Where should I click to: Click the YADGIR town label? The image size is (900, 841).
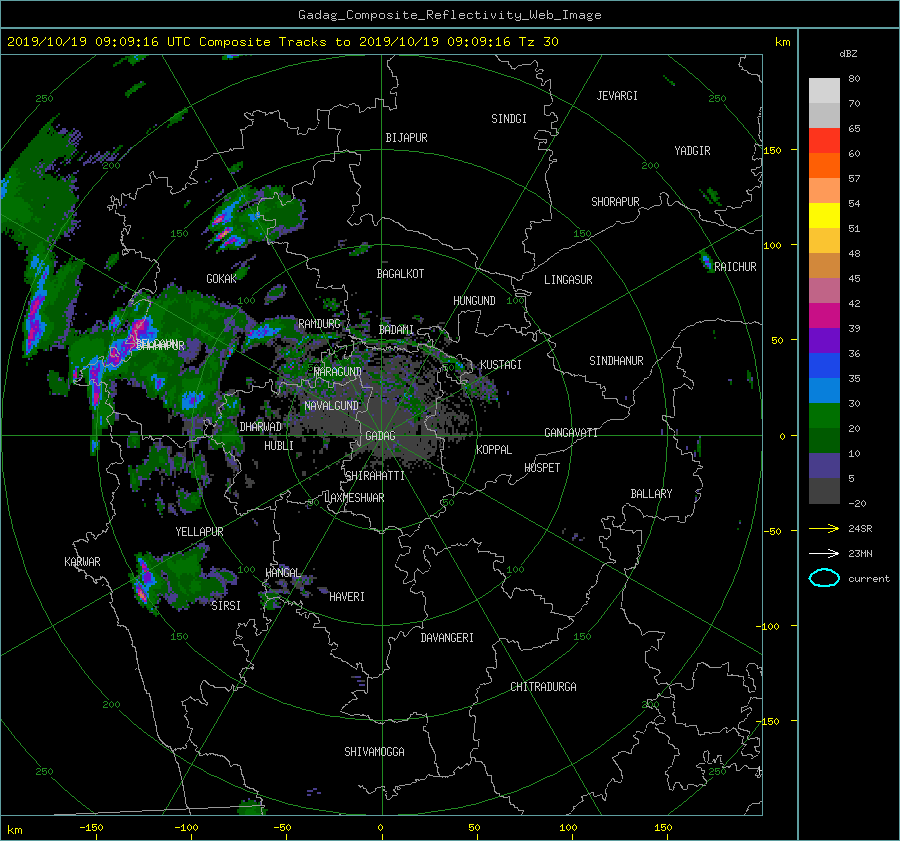pyautogui.click(x=692, y=151)
